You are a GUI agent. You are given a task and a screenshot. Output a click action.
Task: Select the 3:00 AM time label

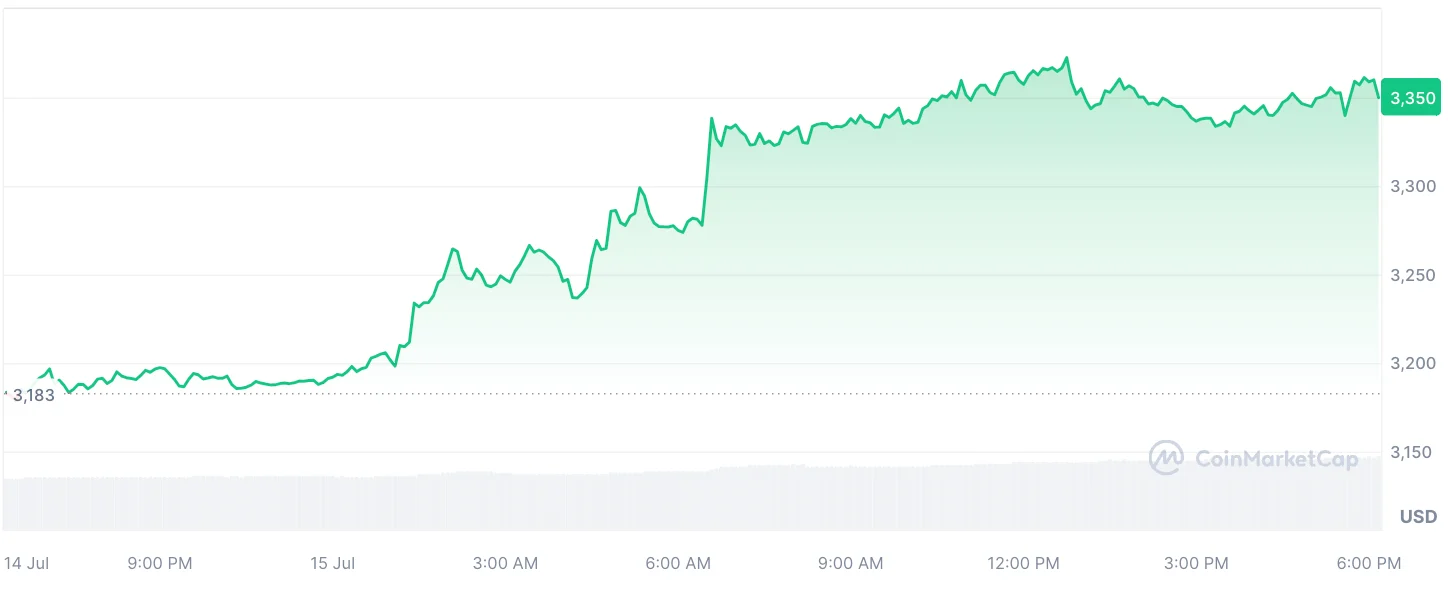pyautogui.click(x=505, y=563)
